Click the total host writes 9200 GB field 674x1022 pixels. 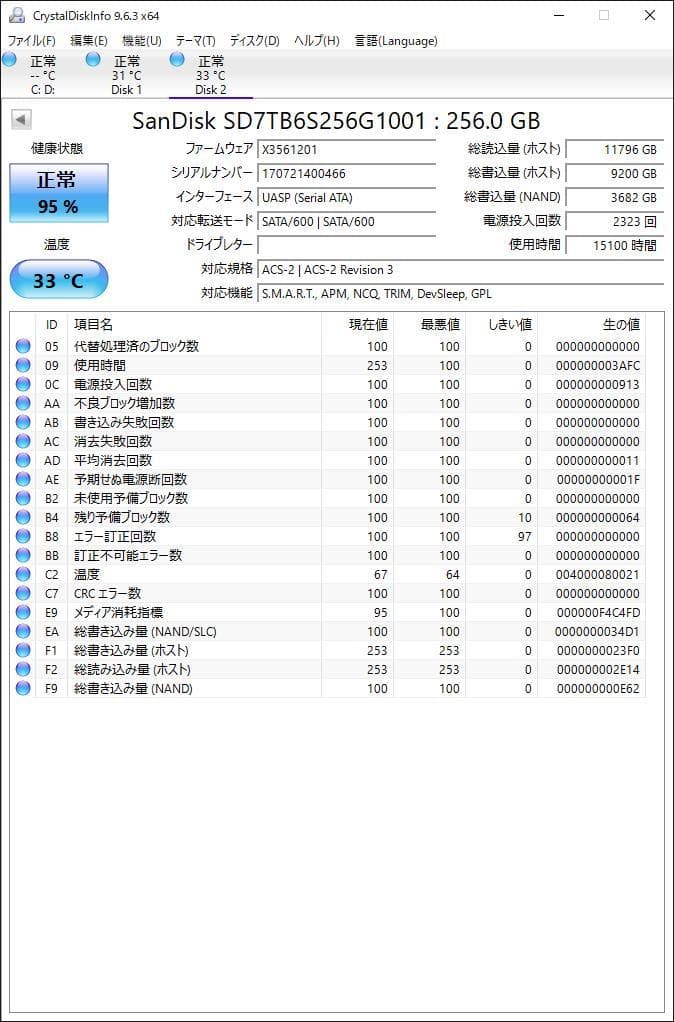point(615,173)
